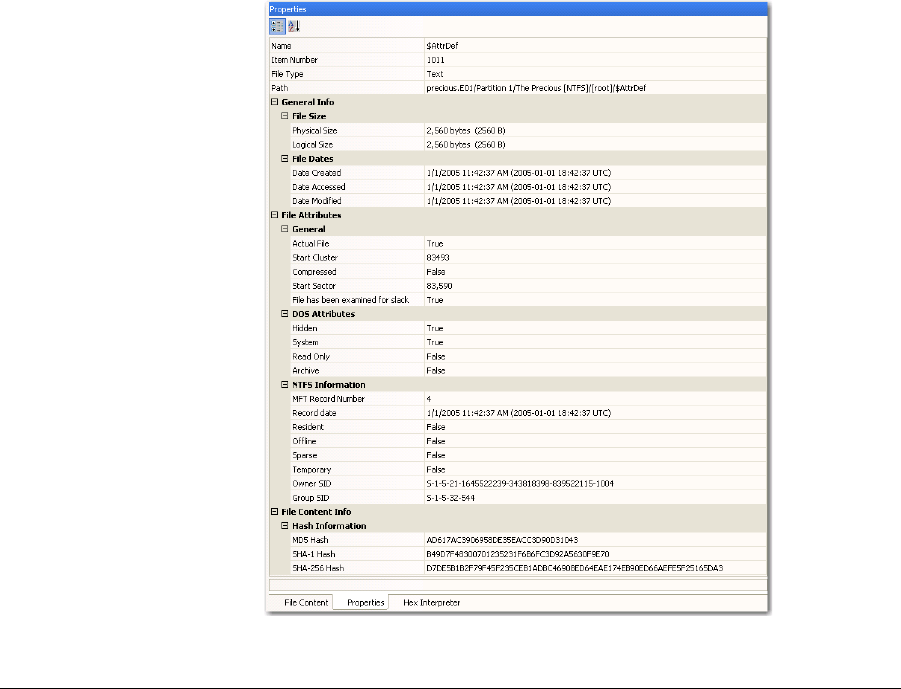The image size is (901, 689).
Task: Select the Record date value
Action: pos(519,413)
